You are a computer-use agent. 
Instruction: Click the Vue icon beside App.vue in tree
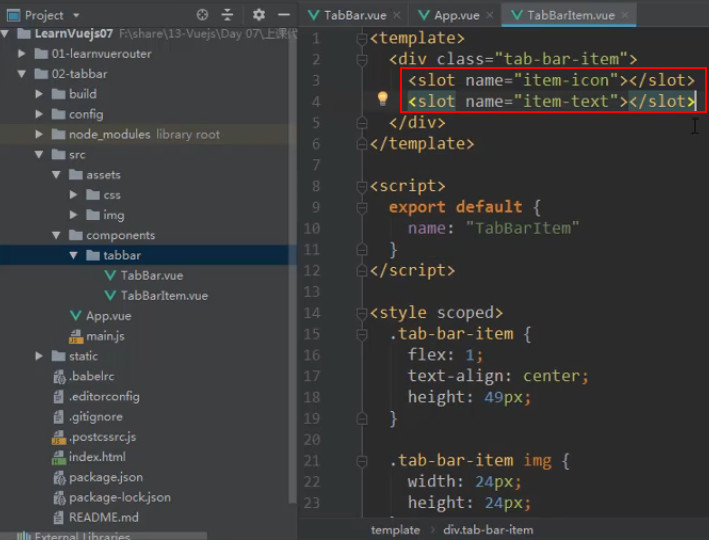point(76,315)
